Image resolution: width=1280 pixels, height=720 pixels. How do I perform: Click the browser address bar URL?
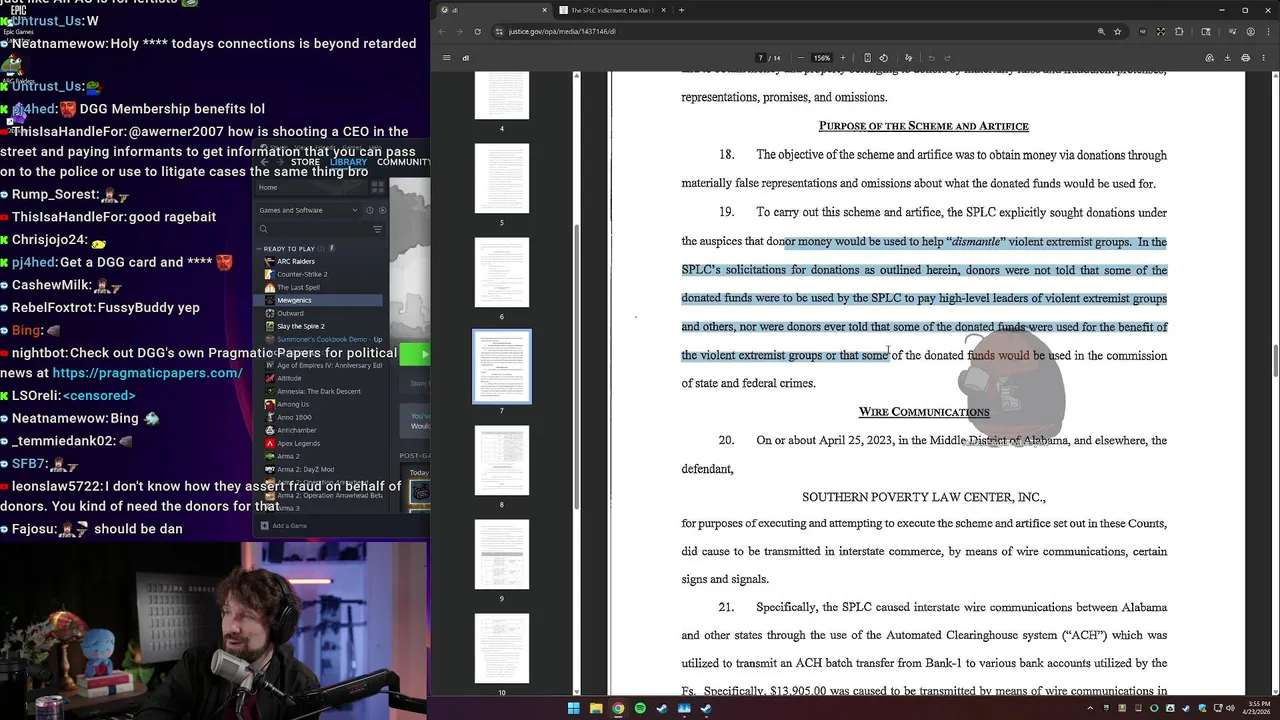pos(561,31)
